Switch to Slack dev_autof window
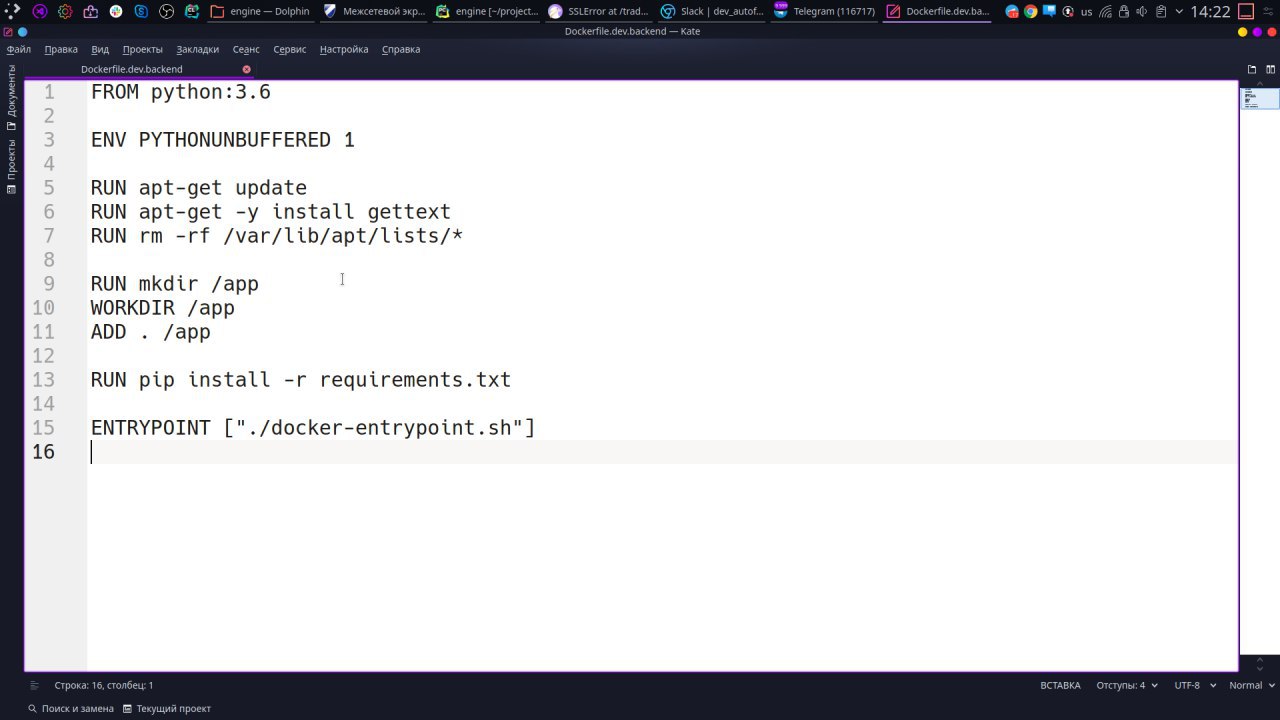 tap(713, 12)
